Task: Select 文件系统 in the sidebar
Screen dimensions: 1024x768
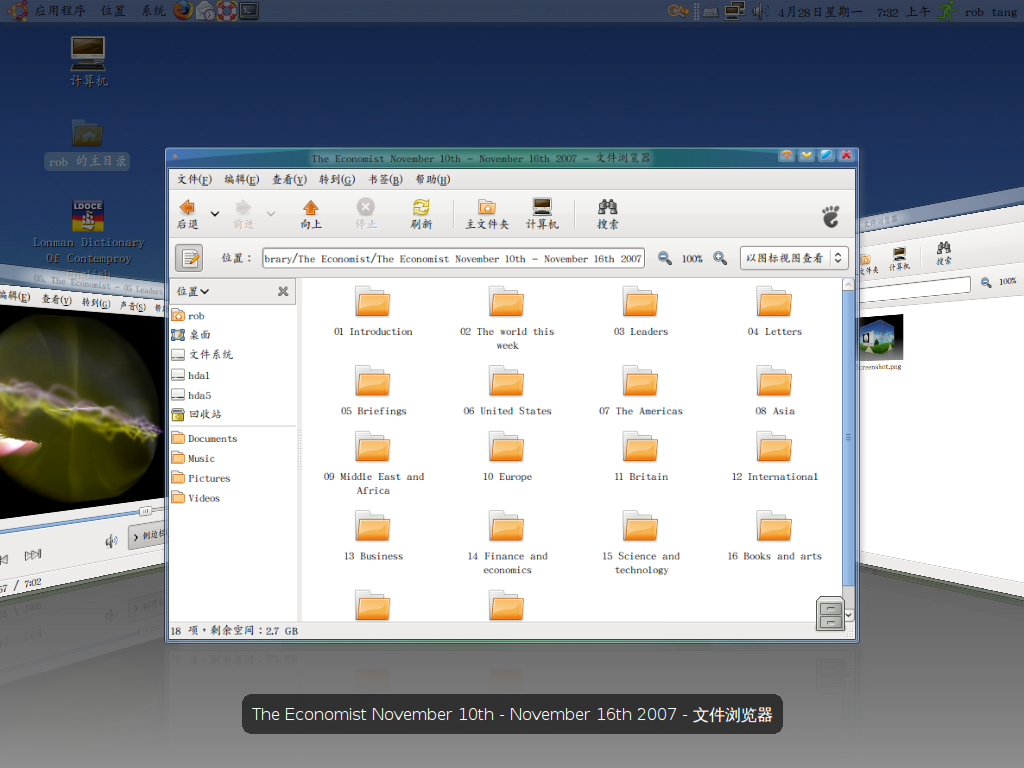Action: [x=202, y=355]
